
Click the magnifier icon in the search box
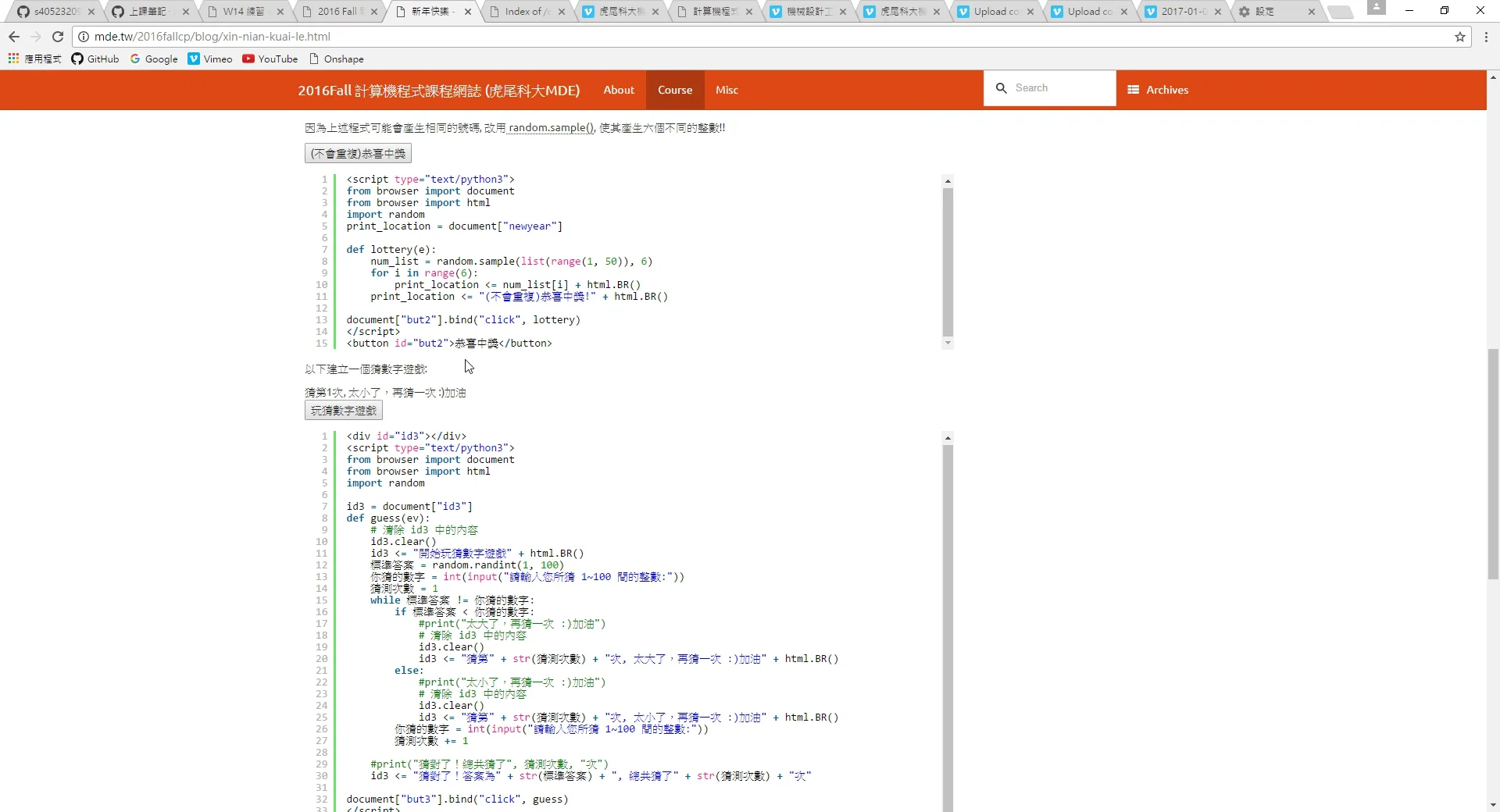[x=1001, y=88]
